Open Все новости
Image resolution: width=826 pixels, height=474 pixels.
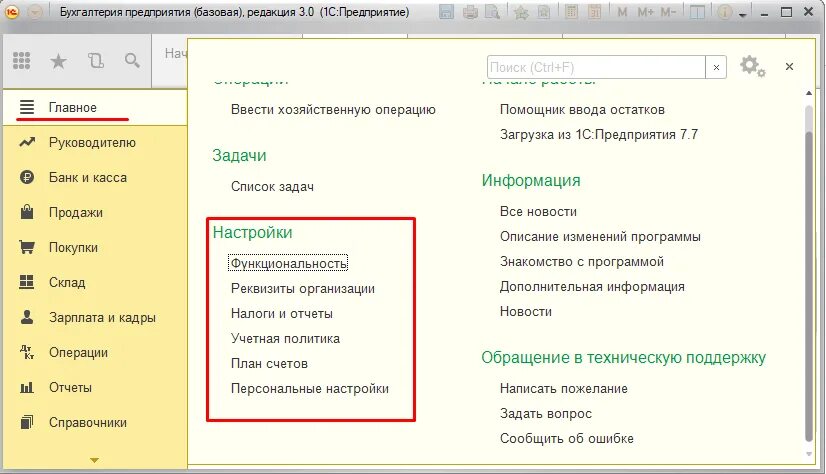point(538,212)
